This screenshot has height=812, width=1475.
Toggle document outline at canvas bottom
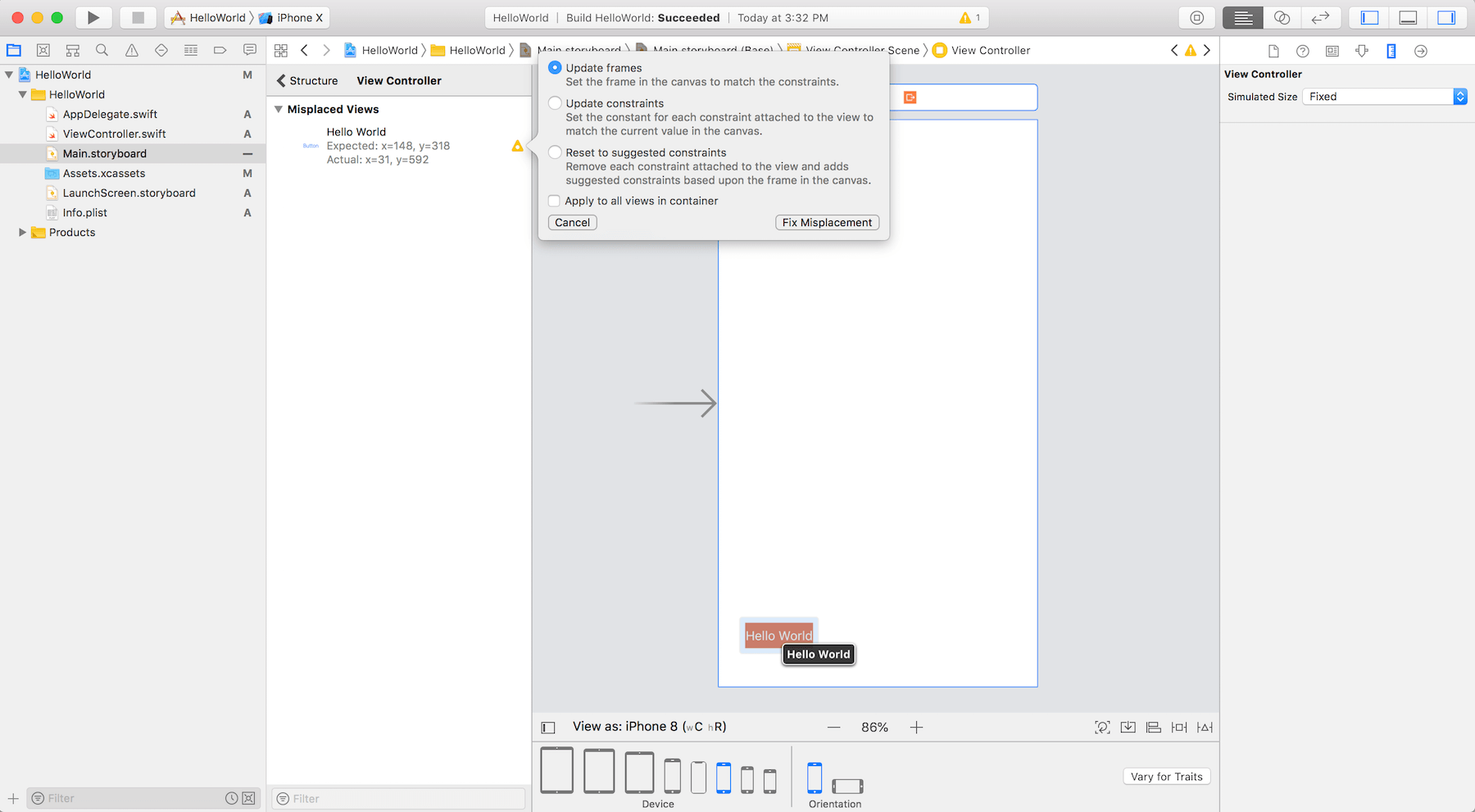(548, 728)
